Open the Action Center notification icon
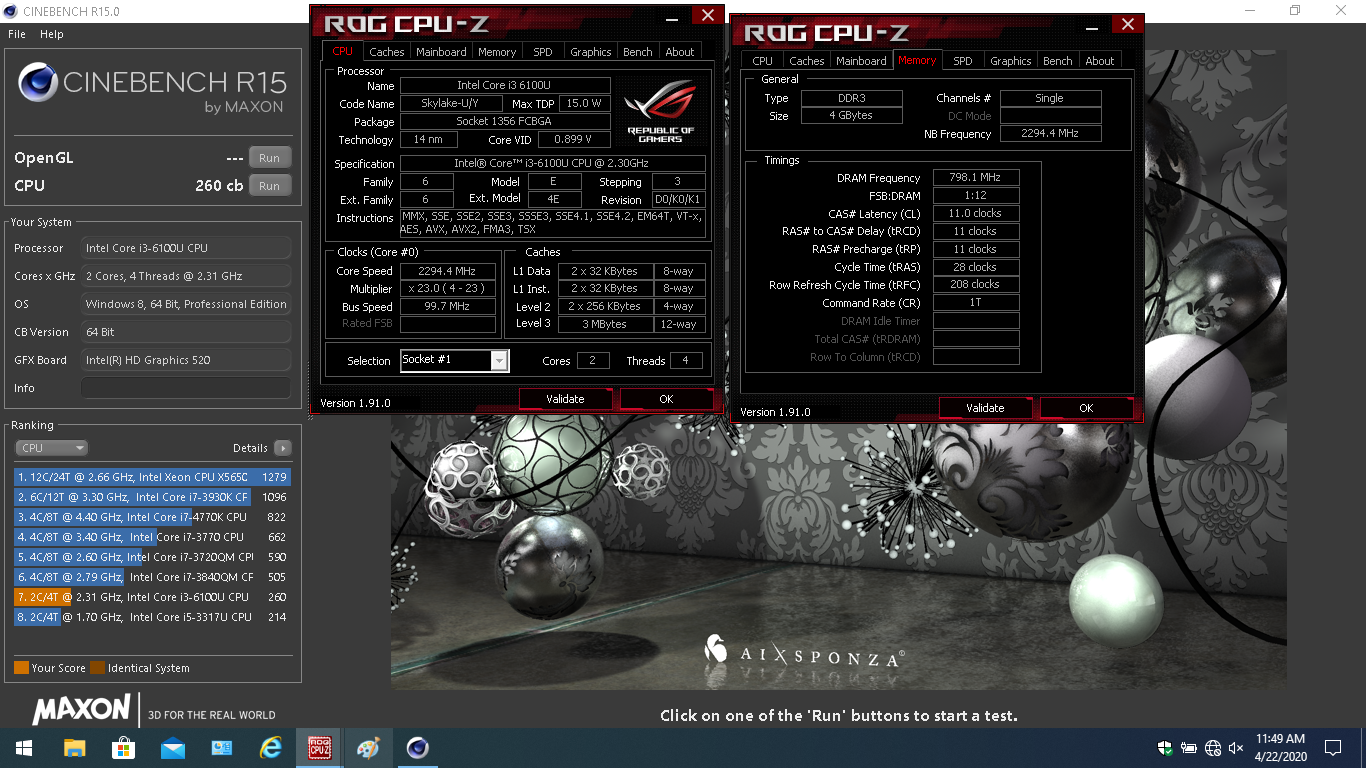Image resolution: width=1366 pixels, height=768 pixels. point(1333,748)
